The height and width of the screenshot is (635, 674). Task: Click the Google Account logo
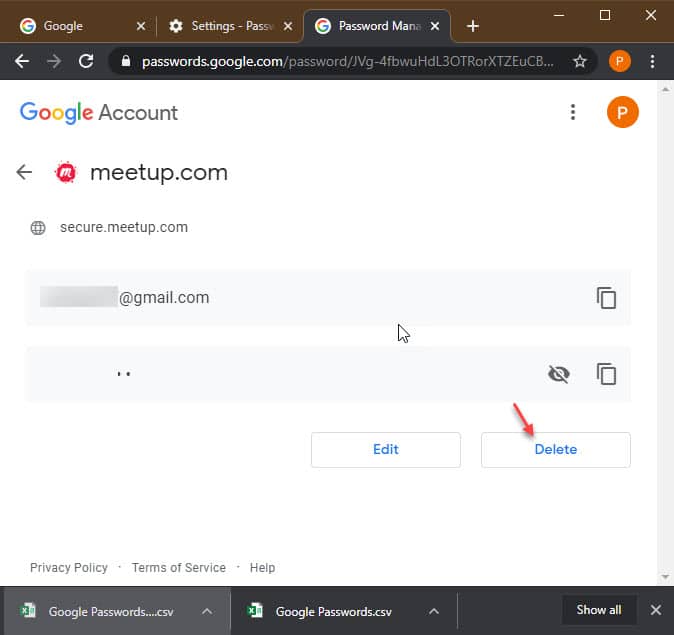click(x=98, y=113)
